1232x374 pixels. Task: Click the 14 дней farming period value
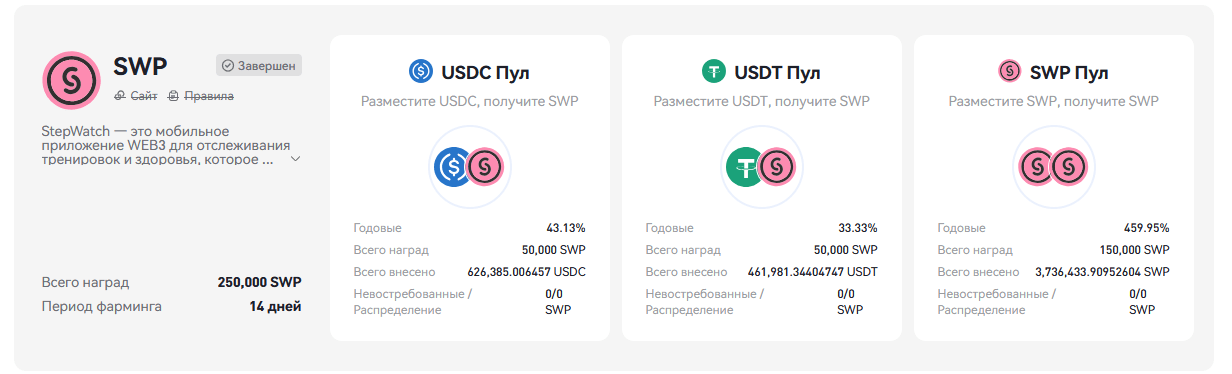(275, 306)
